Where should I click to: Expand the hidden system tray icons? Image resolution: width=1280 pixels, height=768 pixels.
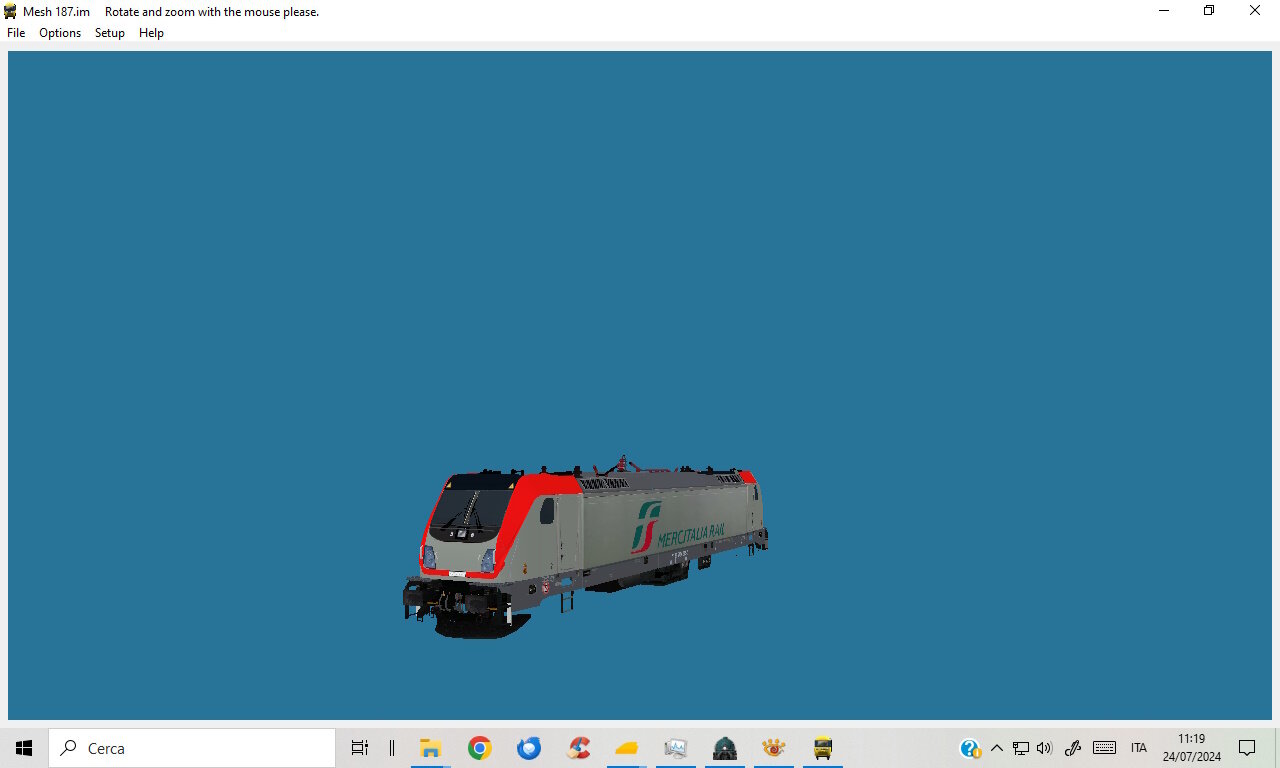point(997,748)
